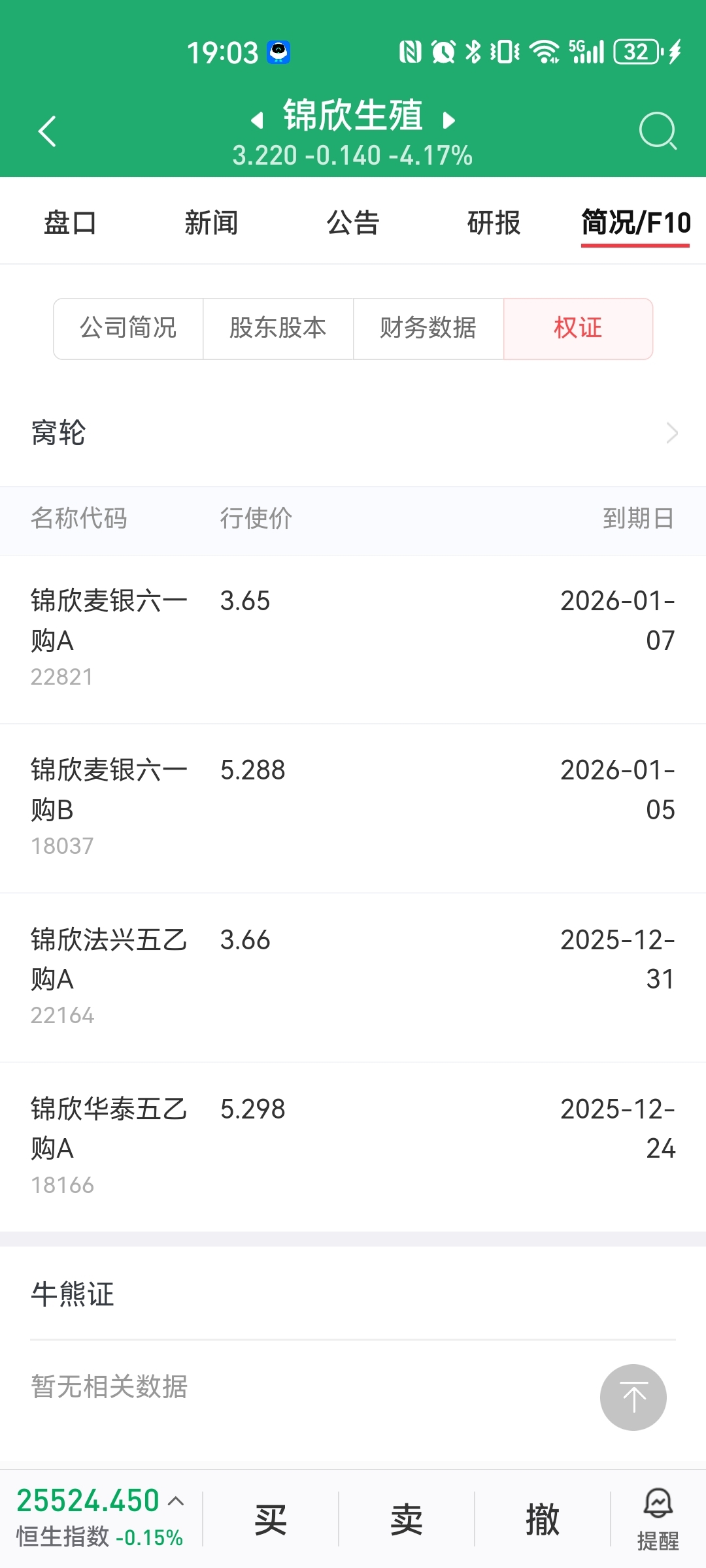This screenshot has width=706, height=1568.
Task: Switch to the 新闻 tab
Action: 211,223
